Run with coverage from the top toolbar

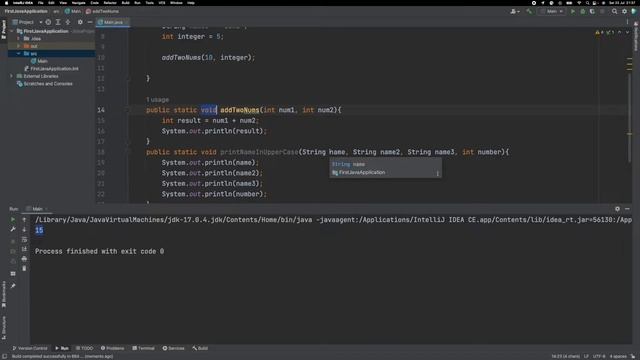[x=592, y=11]
